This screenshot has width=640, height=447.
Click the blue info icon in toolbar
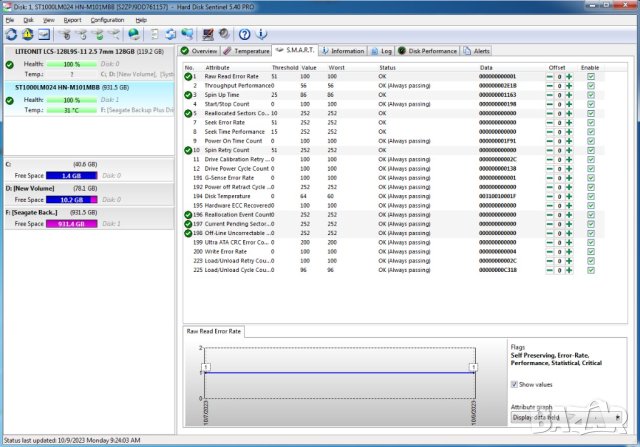pos(262,34)
